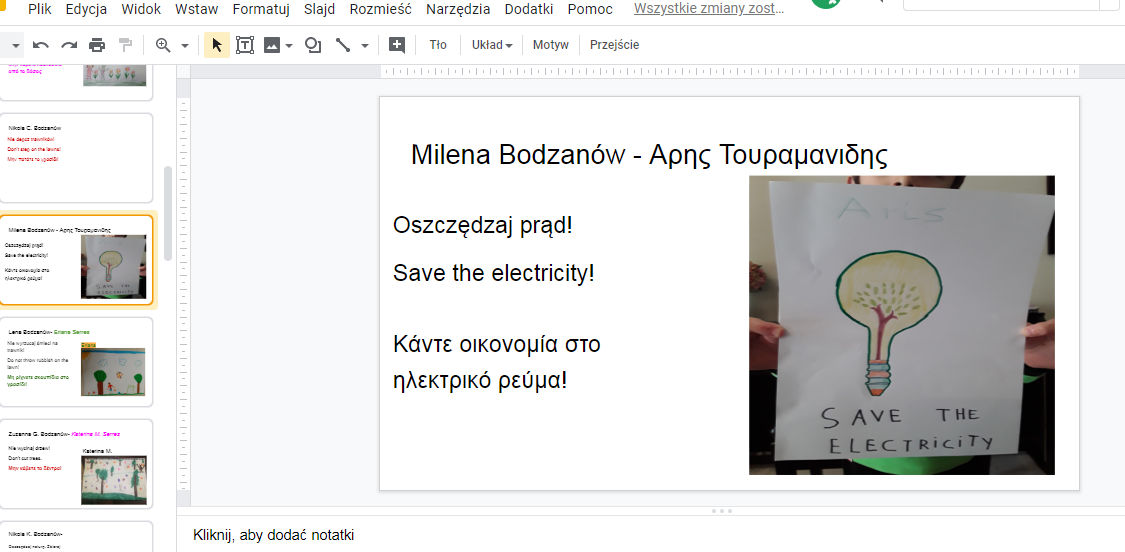Click the filmstrip vertical scrollbar
Image resolution: width=1125 pixels, height=552 pixels.
click(168, 214)
